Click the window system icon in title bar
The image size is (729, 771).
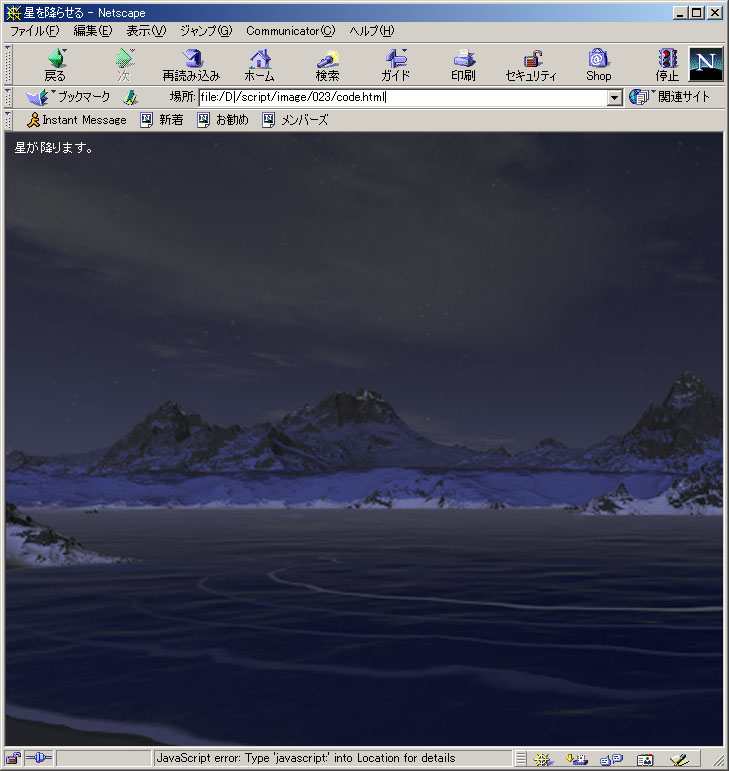[x=13, y=12]
